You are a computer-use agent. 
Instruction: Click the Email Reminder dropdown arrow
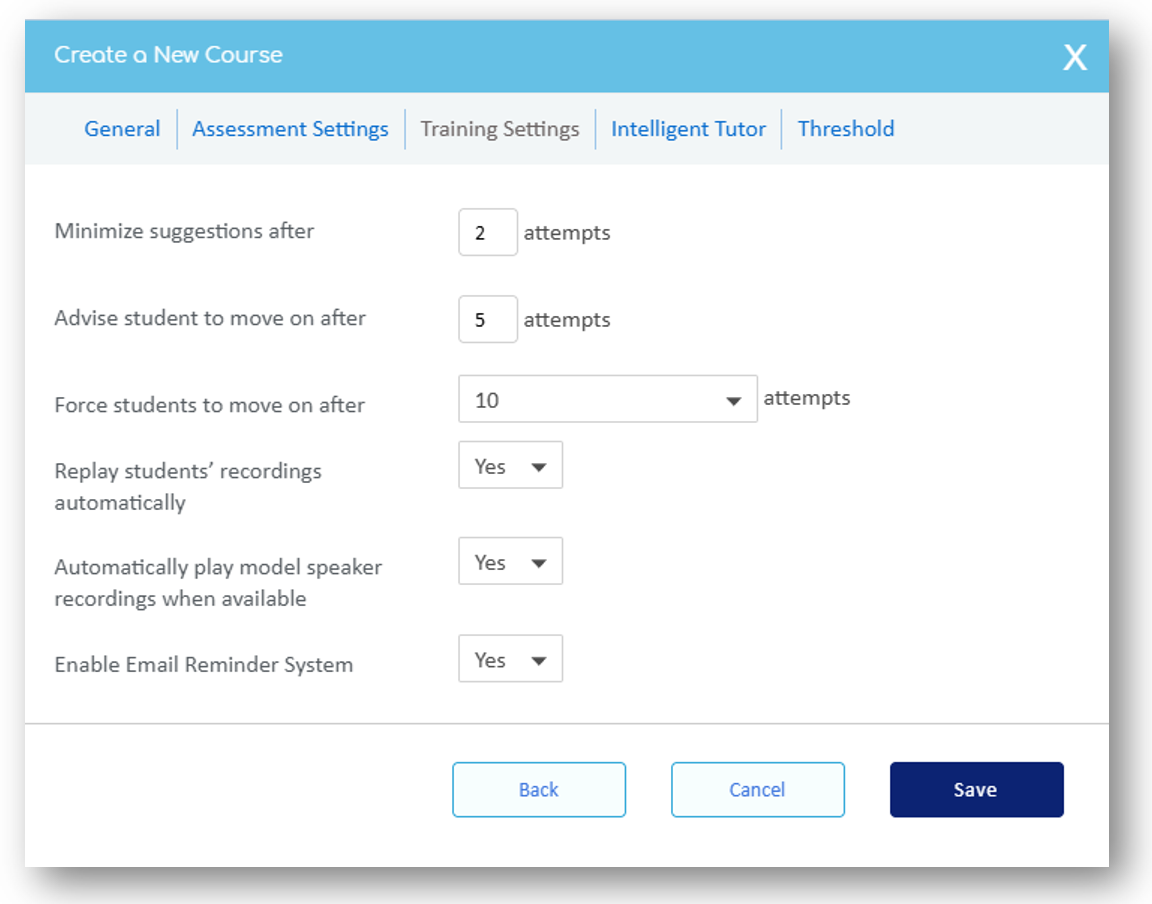click(539, 661)
